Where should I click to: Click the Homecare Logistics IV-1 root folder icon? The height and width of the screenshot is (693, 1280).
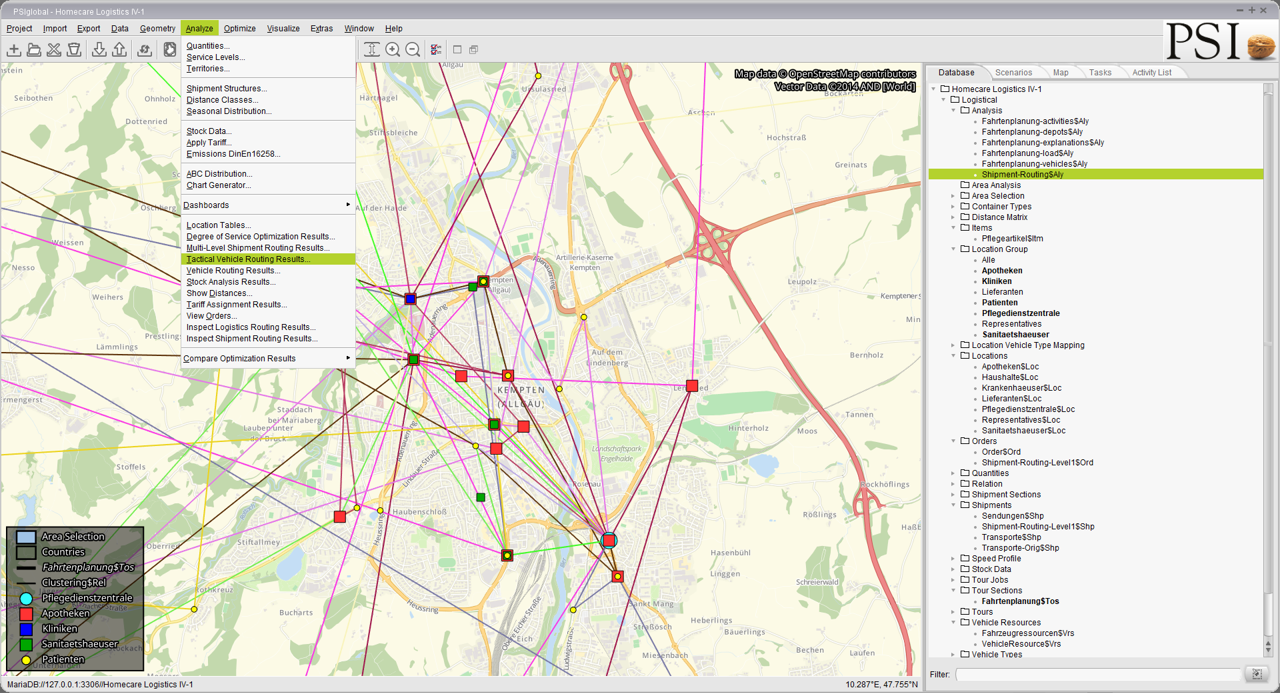coord(944,89)
